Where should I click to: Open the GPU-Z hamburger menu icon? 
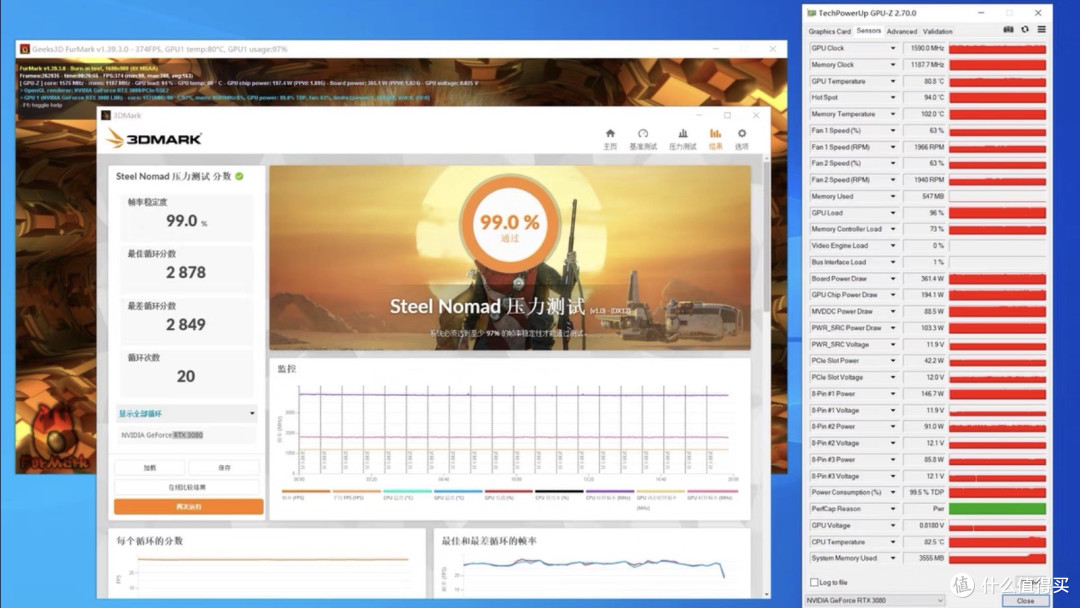point(1041,30)
